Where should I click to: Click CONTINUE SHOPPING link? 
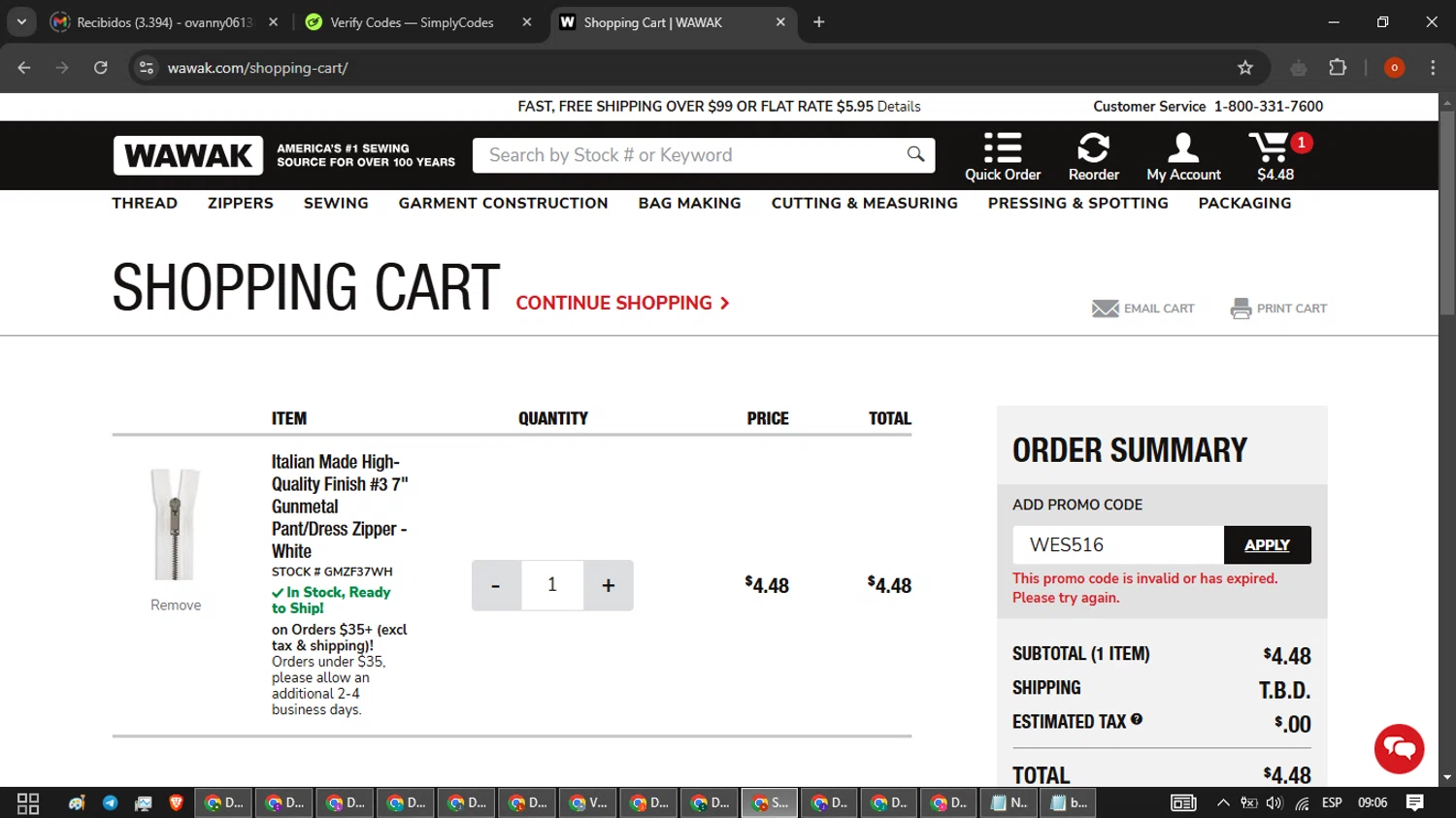click(622, 303)
